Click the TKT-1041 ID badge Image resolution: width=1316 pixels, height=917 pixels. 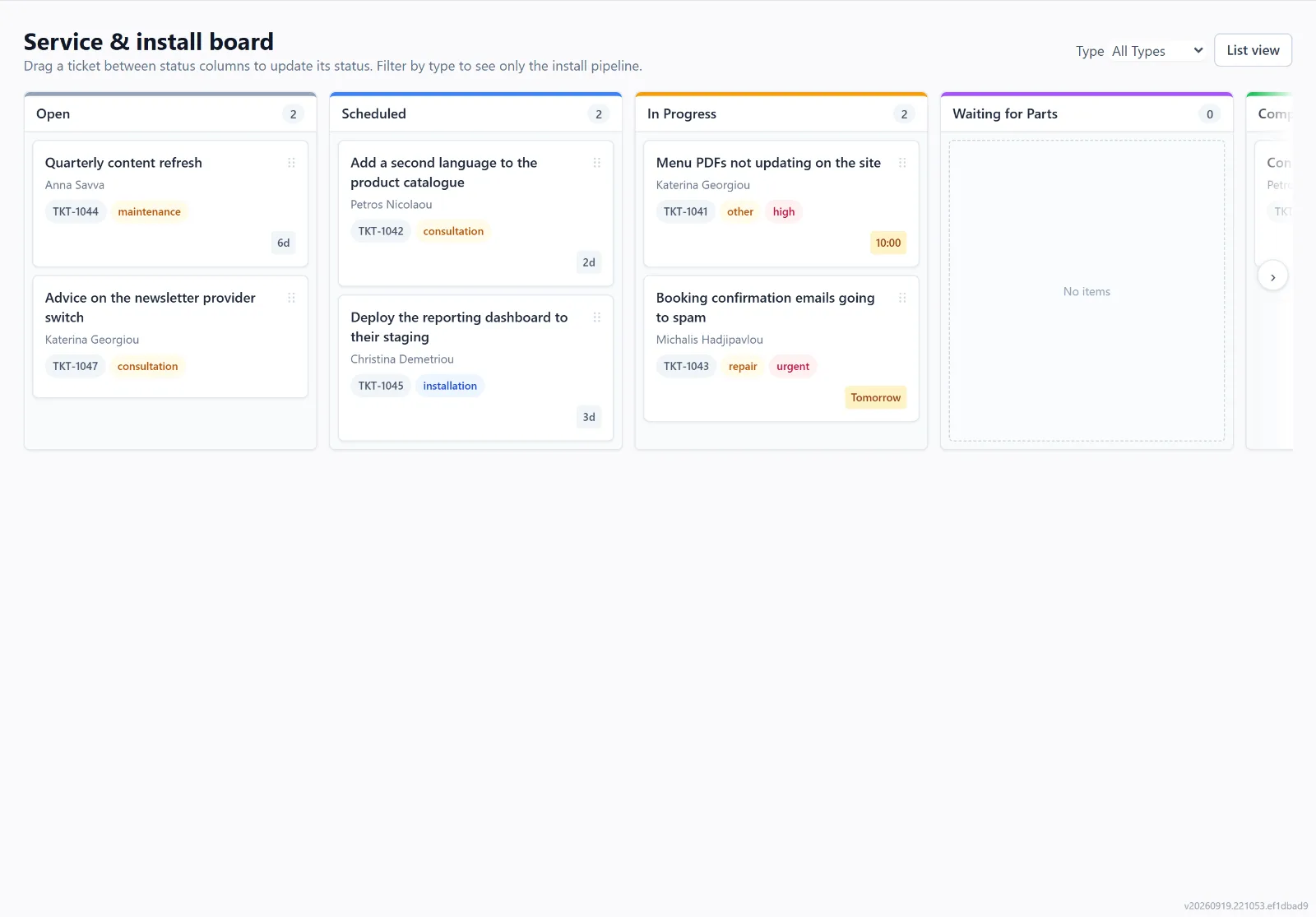(x=686, y=211)
